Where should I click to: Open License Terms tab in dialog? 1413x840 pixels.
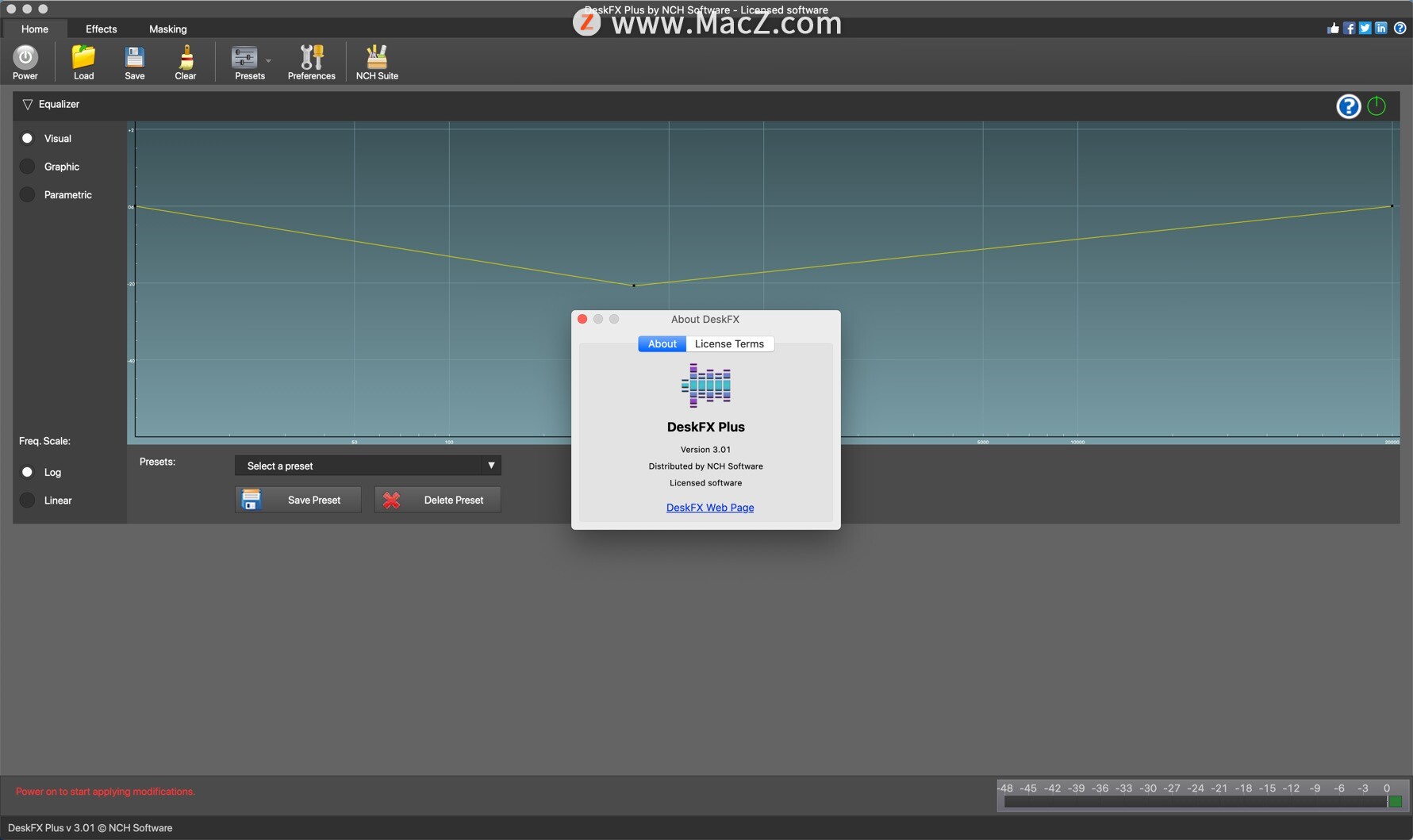(x=730, y=344)
